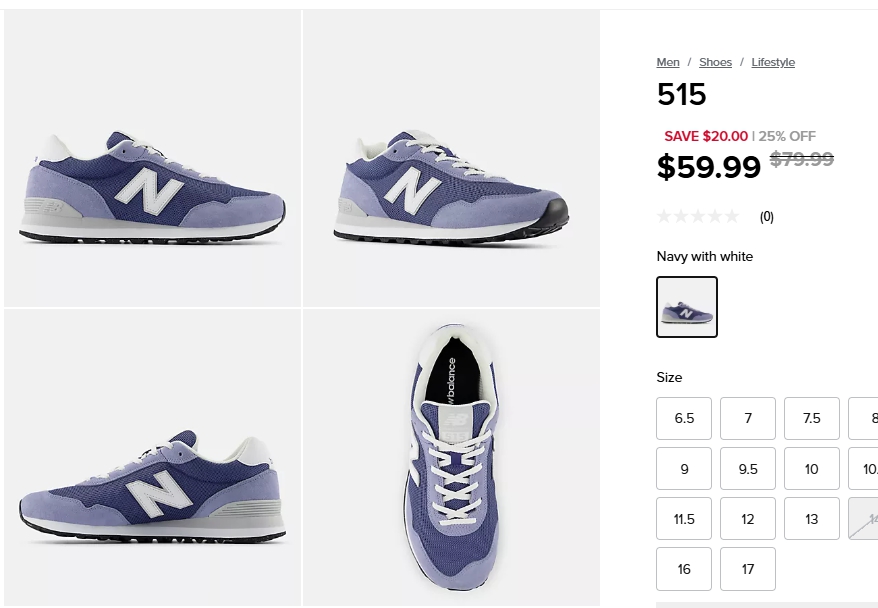Image resolution: width=878 pixels, height=608 pixels.
Task: Select size 10 button
Action: coord(812,468)
